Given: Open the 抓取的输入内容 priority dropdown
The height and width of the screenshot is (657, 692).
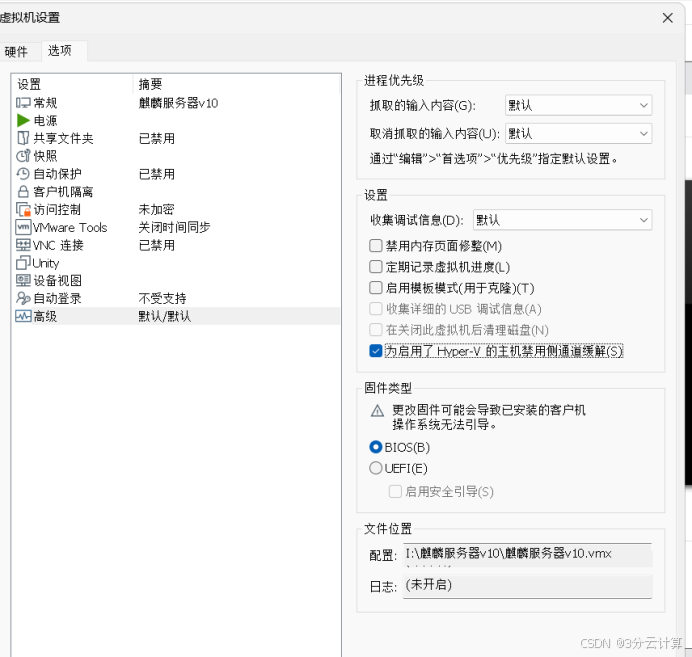Looking at the screenshot, I should 578,105.
